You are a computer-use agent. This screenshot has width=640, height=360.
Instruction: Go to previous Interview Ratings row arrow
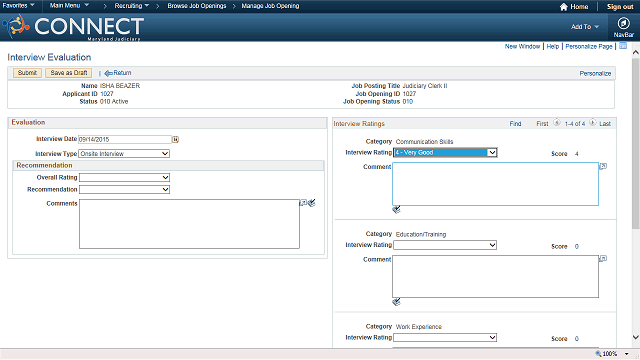[557, 122]
